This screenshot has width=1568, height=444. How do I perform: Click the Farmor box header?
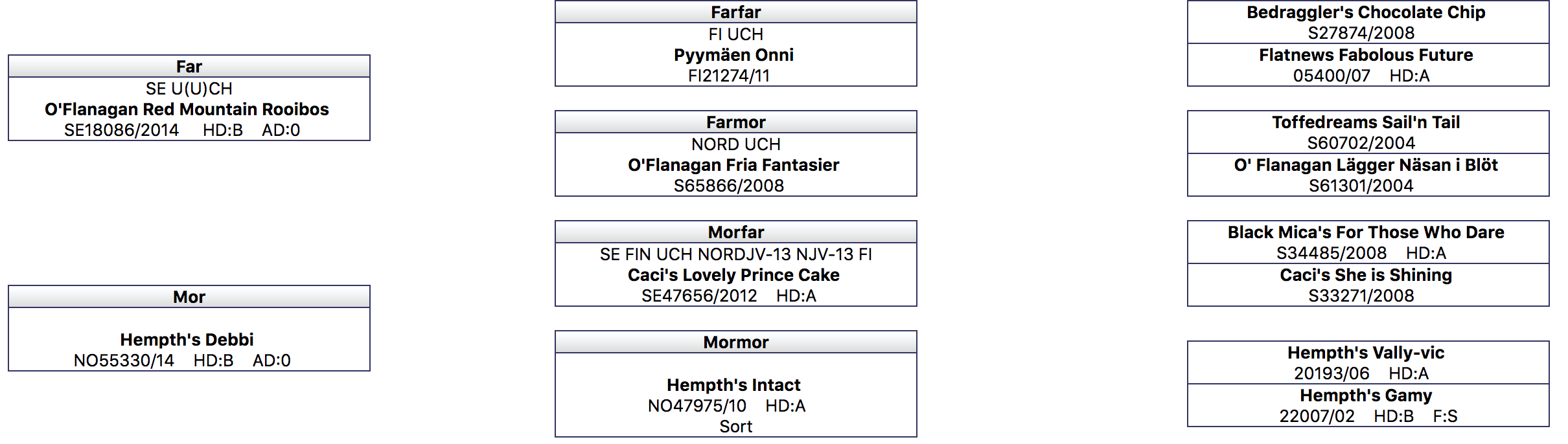pyautogui.click(x=736, y=122)
